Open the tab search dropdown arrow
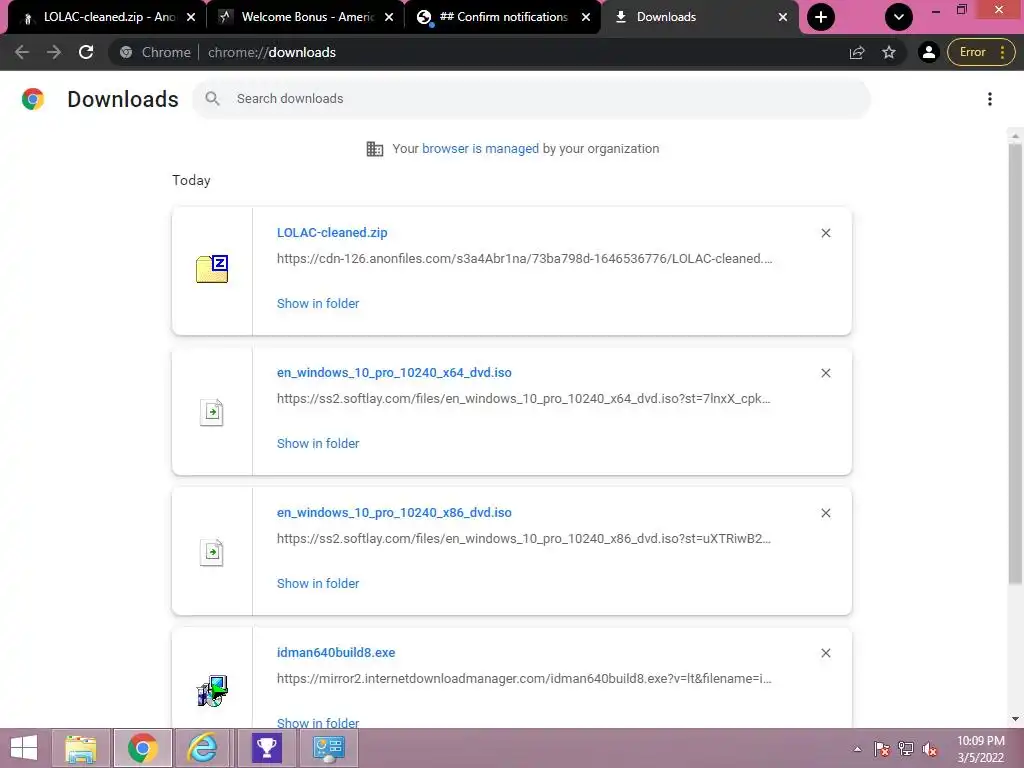The width and height of the screenshot is (1024, 768). 899,17
